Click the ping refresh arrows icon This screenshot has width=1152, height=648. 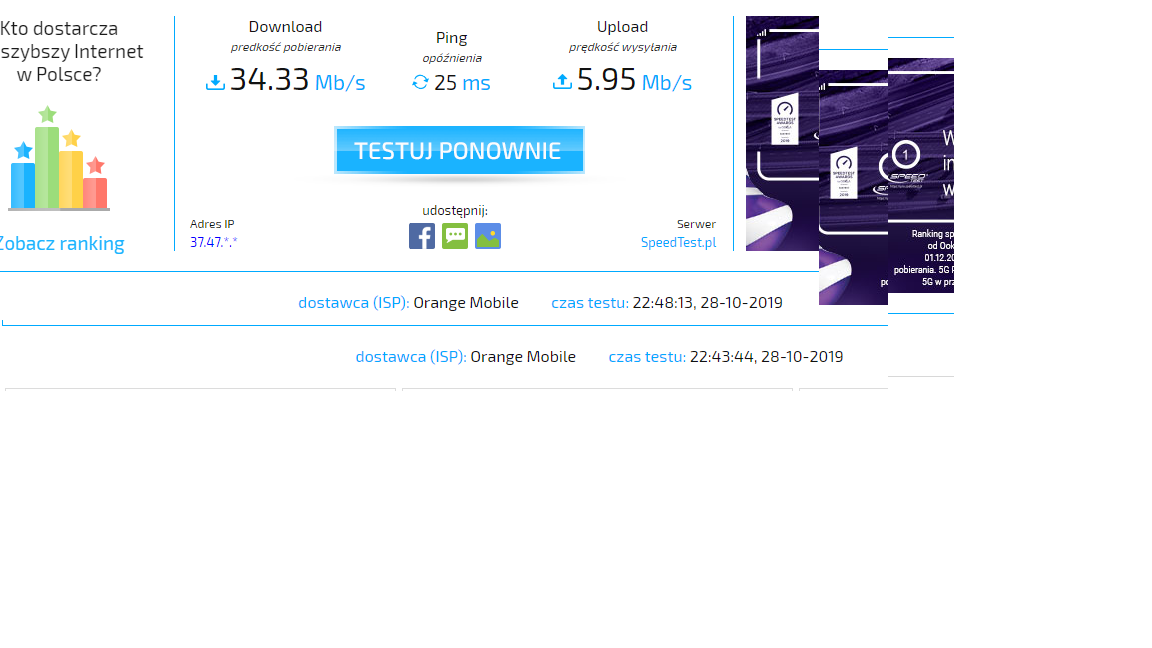tap(420, 82)
